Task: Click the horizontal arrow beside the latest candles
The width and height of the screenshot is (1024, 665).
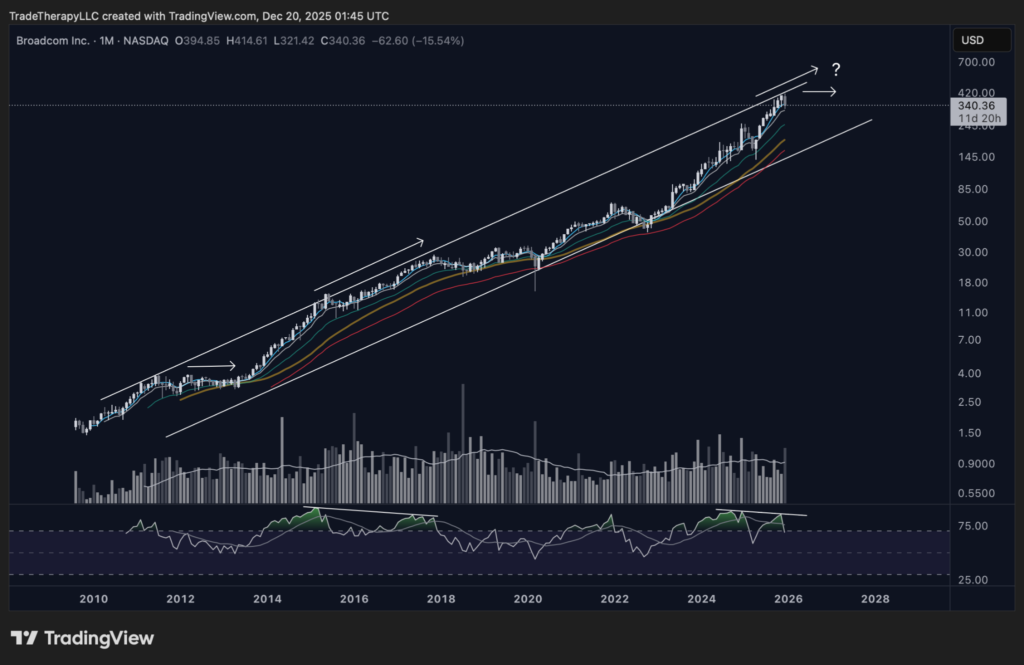Action: click(x=819, y=92)
